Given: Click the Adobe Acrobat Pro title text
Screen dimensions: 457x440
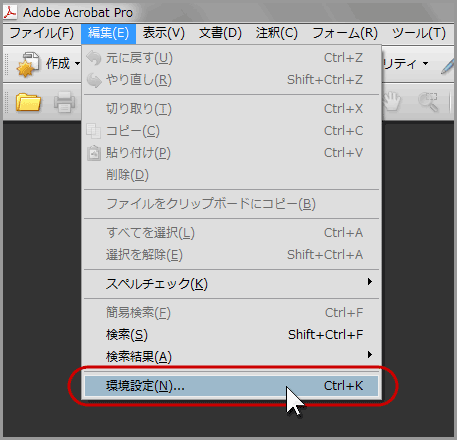Looking at the screenshot, I should (78, 13).
